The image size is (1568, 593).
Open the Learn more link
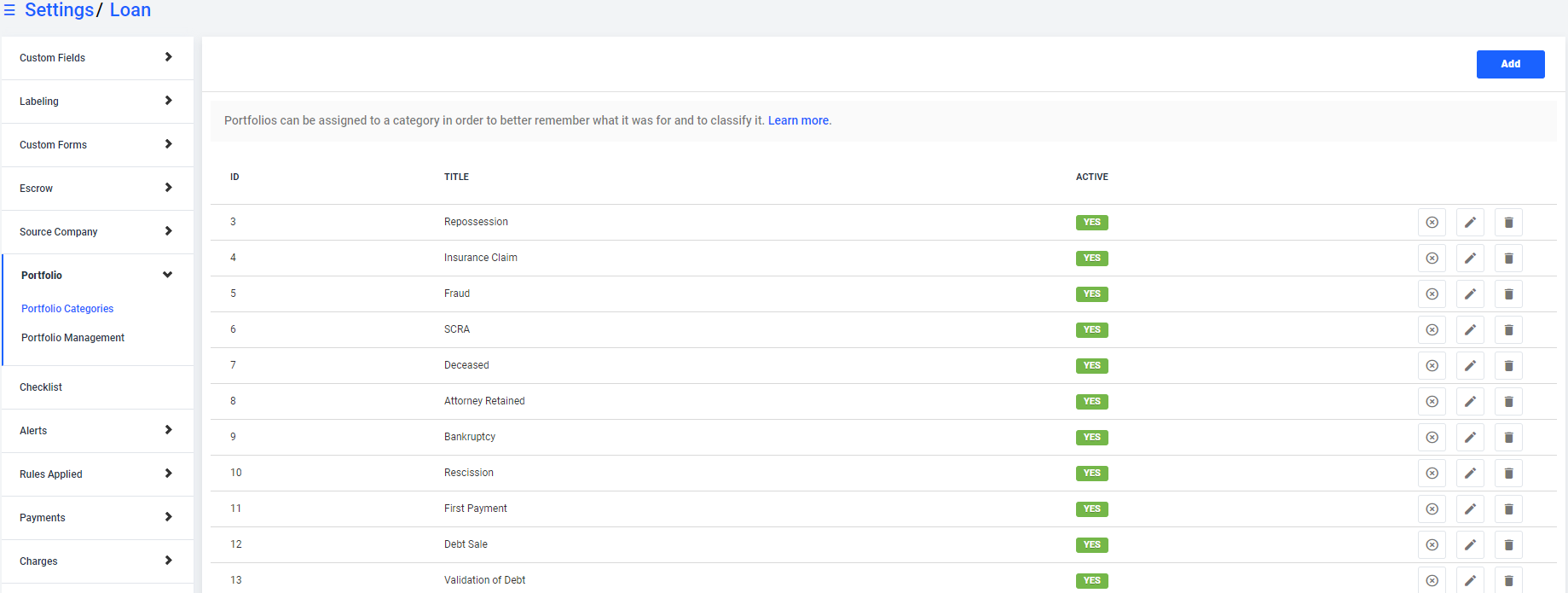(x=798, y=120)
